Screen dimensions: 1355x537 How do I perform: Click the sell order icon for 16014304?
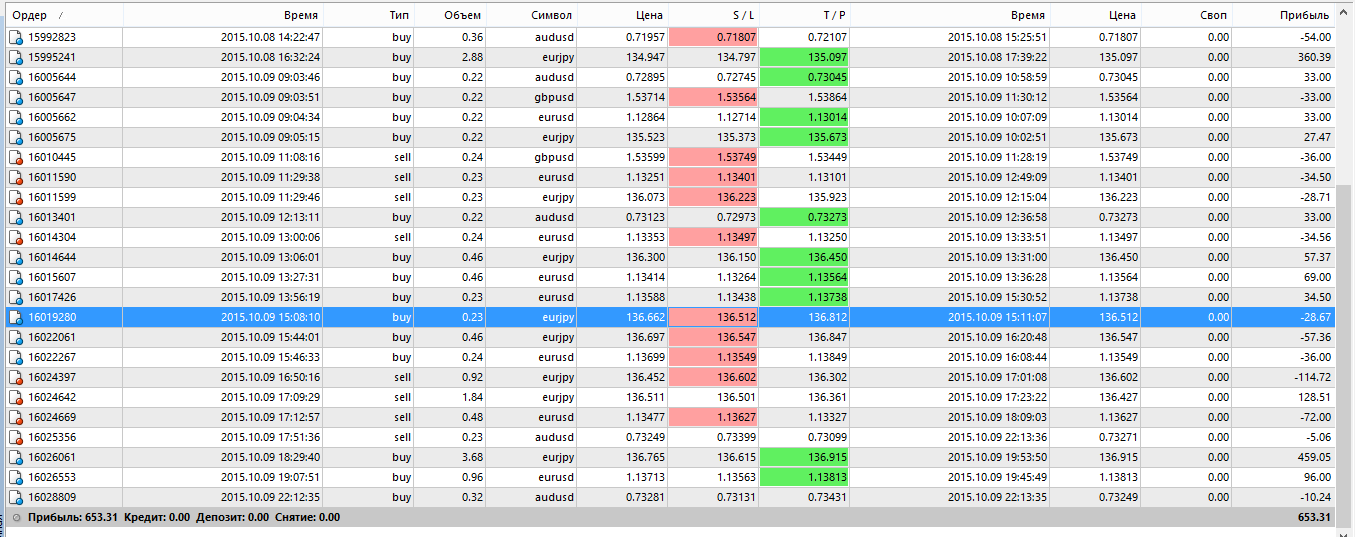pyautogui.click(x=15, y=237)
